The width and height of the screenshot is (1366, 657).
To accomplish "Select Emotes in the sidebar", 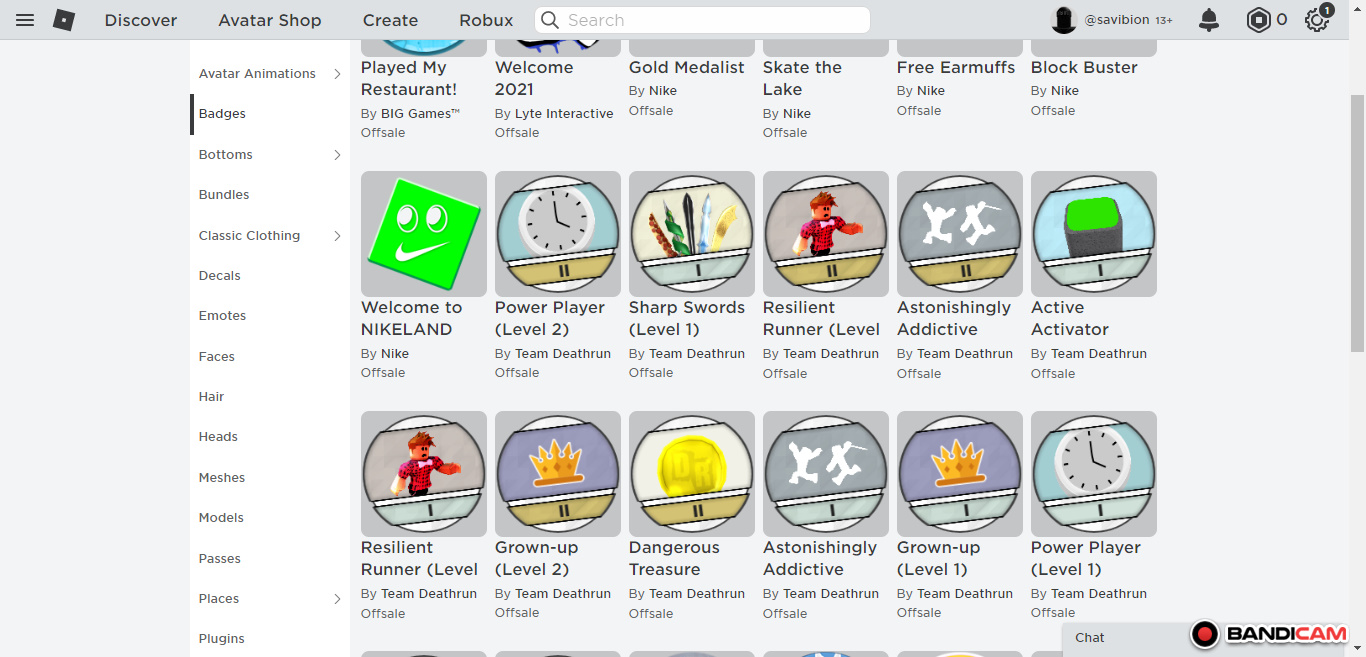I will [x=222, y=316].
